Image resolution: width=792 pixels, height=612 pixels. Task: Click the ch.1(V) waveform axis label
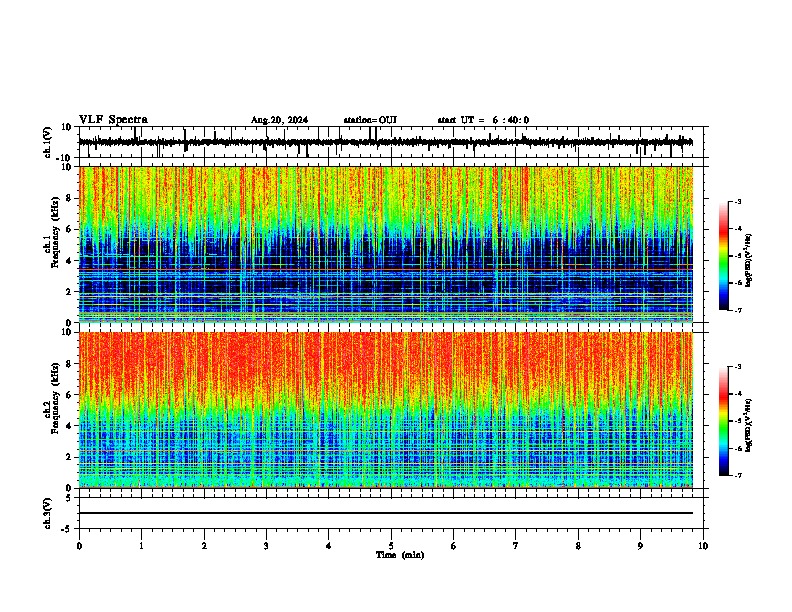click(48, 142)
